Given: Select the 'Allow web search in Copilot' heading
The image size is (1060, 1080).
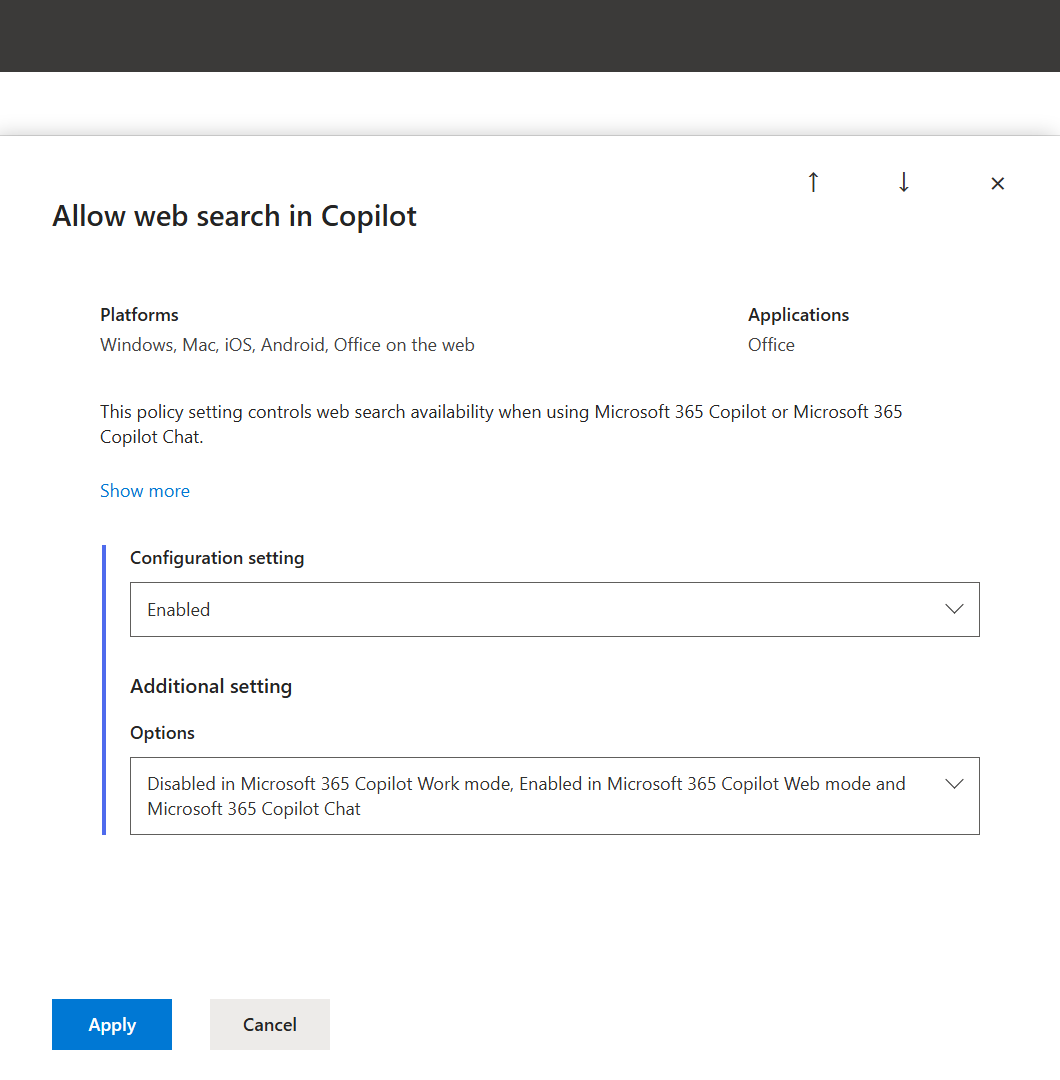Looking at the screenshot, I should (234, 216).
